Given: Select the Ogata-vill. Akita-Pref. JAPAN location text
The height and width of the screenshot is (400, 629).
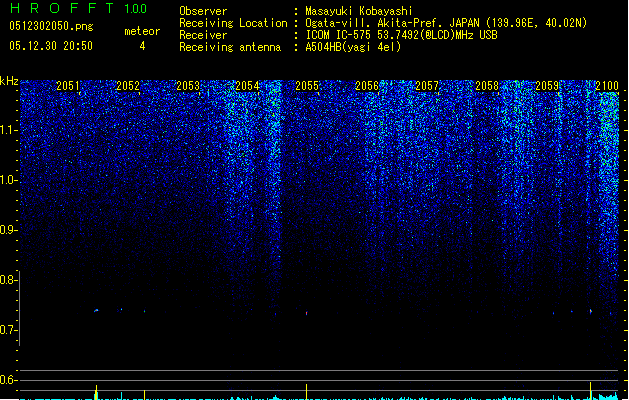Looking at the screenshot, I should point(446,23).
